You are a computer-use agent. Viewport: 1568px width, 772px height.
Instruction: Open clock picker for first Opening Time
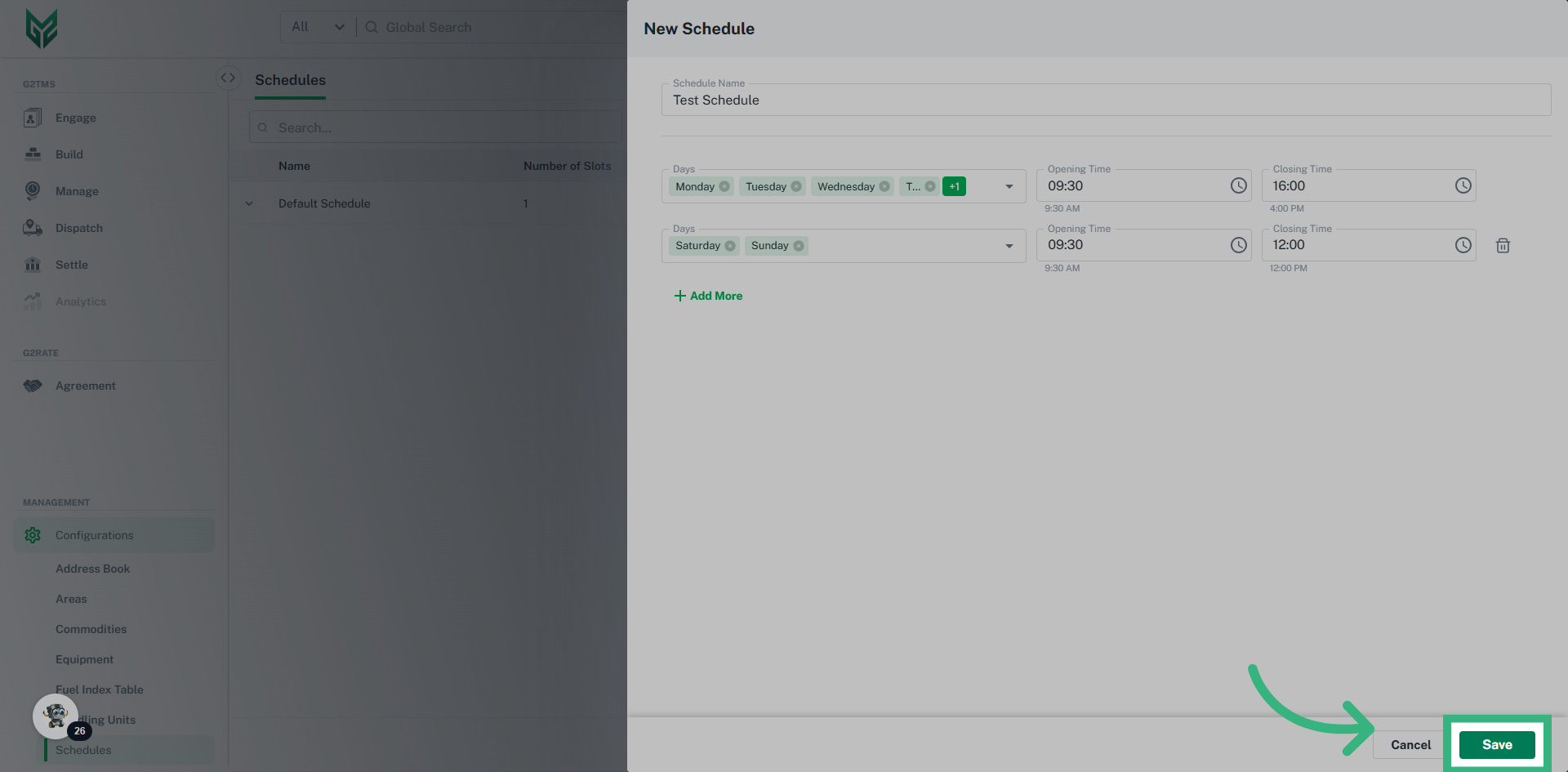[x=1238, y=186]
